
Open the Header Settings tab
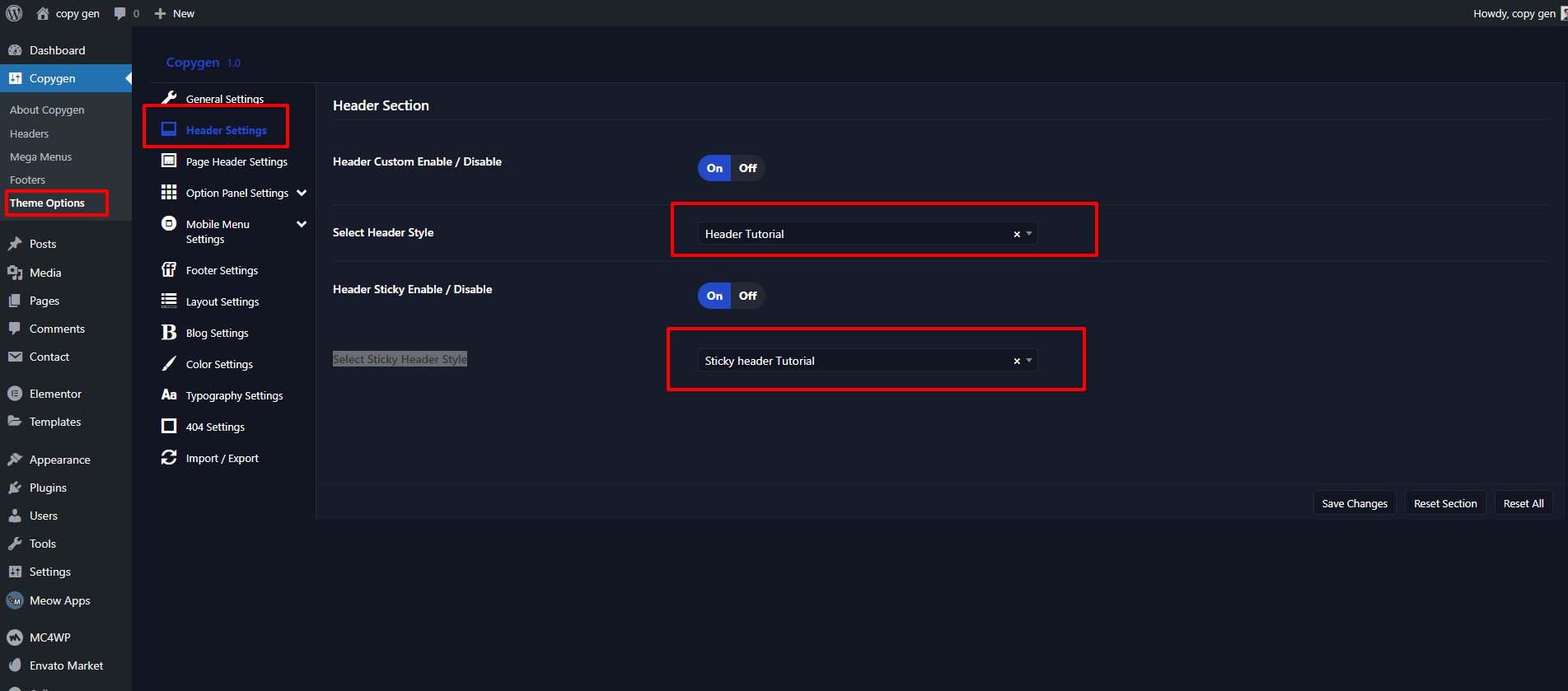tap(226, 130)
